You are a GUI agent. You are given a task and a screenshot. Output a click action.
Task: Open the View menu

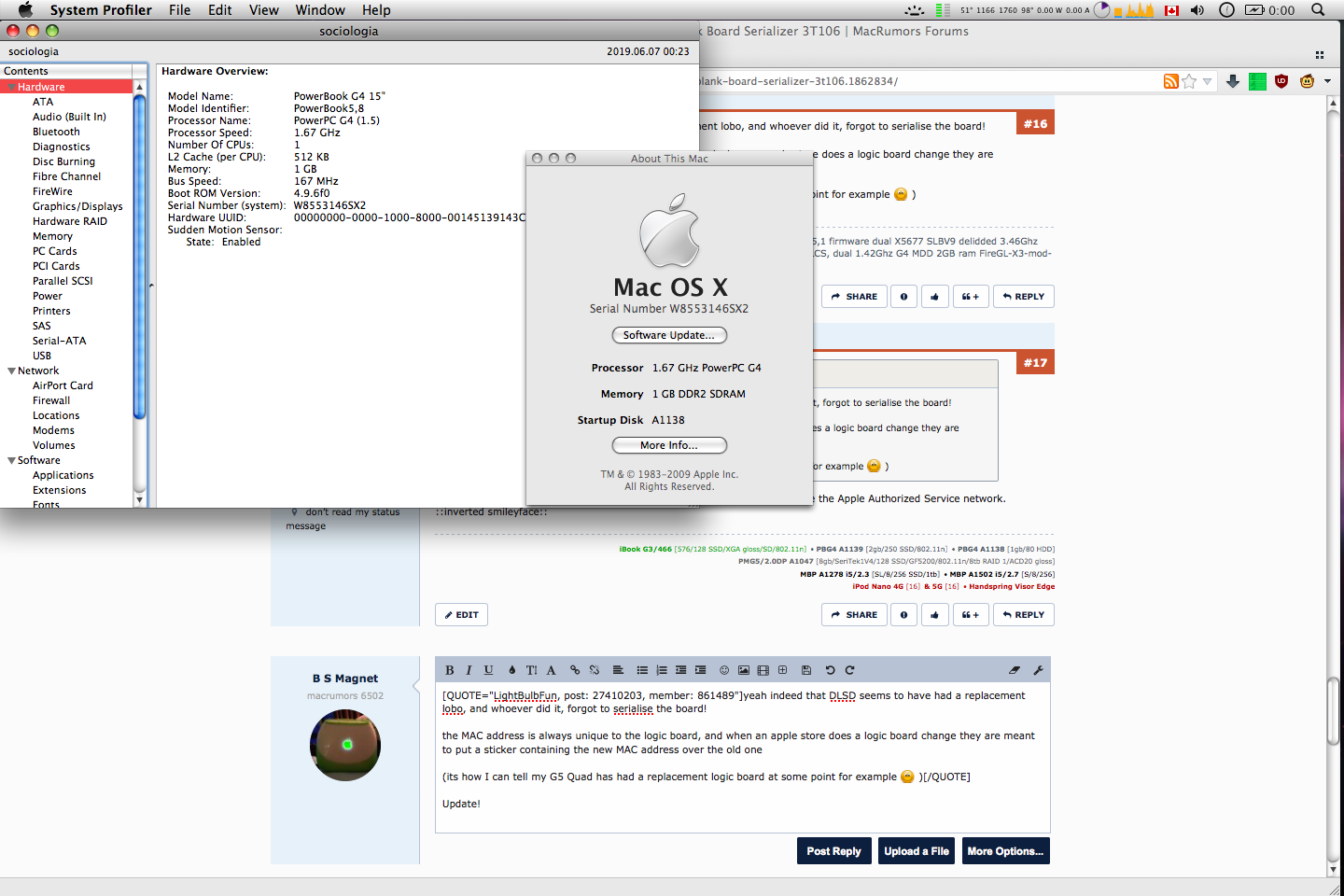(263, 10)
